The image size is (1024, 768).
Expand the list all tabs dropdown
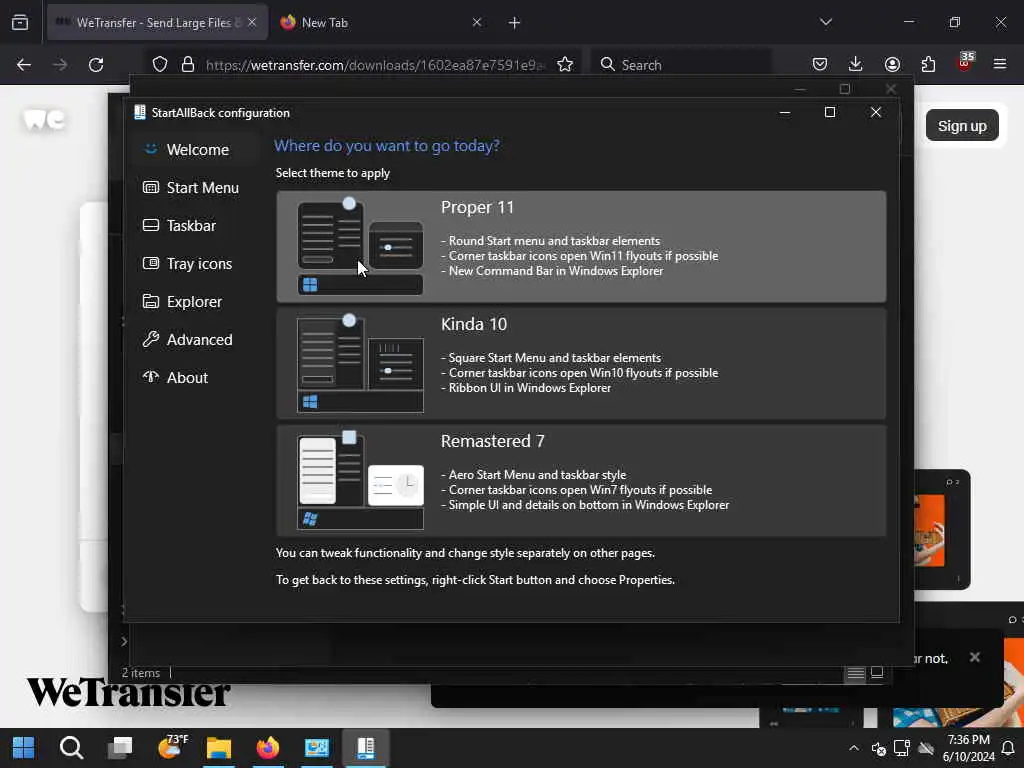click(x=825, y=22)
